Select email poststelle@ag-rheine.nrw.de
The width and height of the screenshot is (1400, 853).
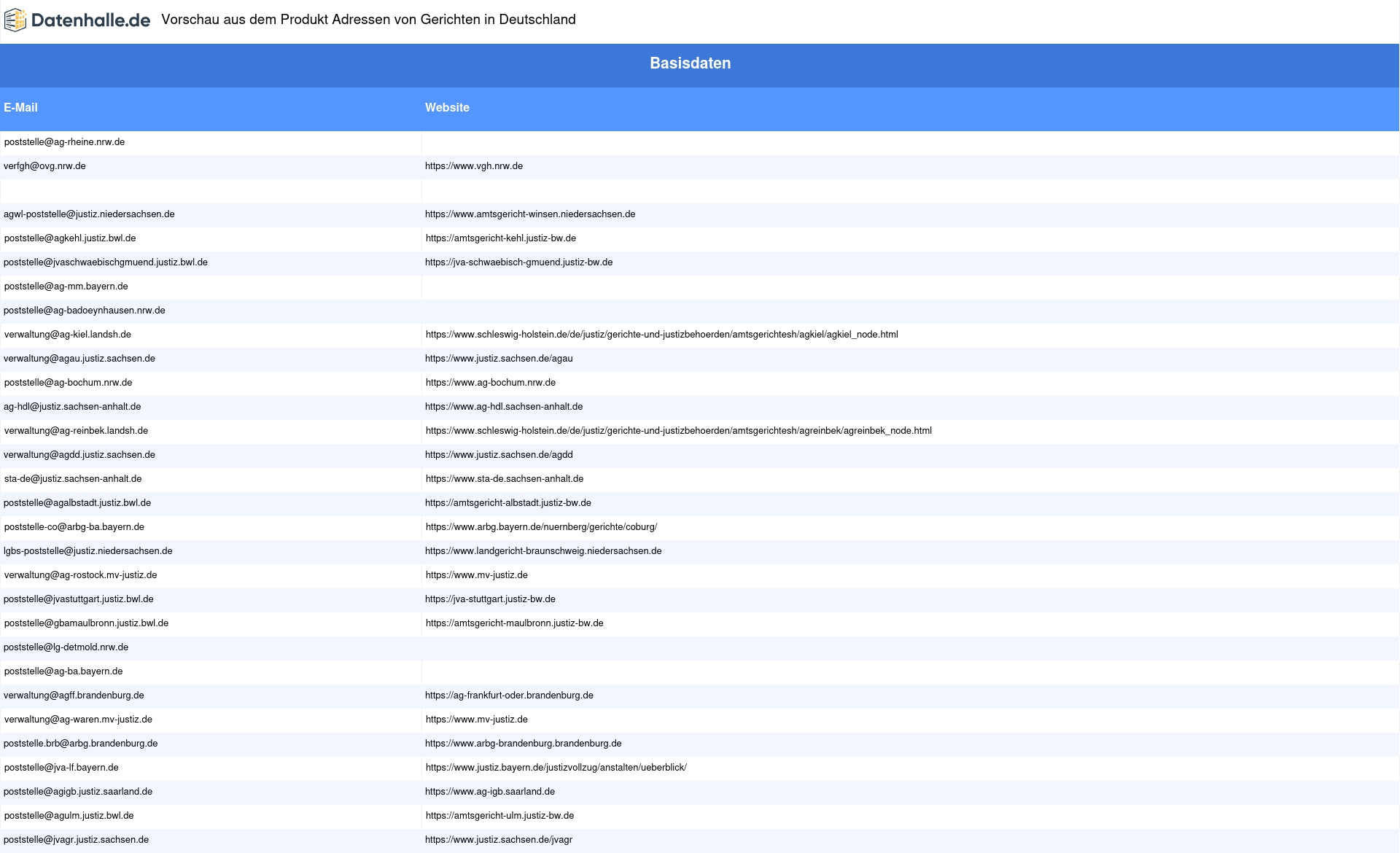pyautogui.click(x=64, y=142)
